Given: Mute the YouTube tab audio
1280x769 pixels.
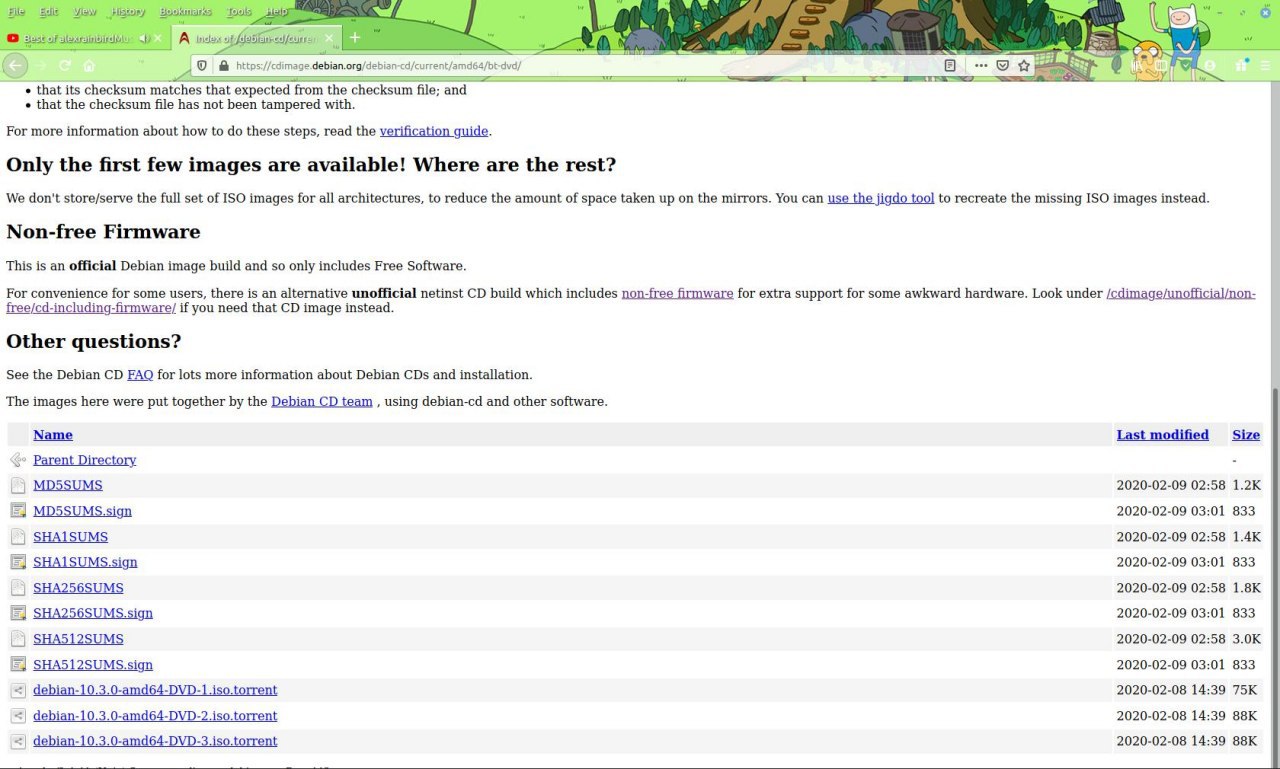Looking at the screenshot, I should pos(145,38).
